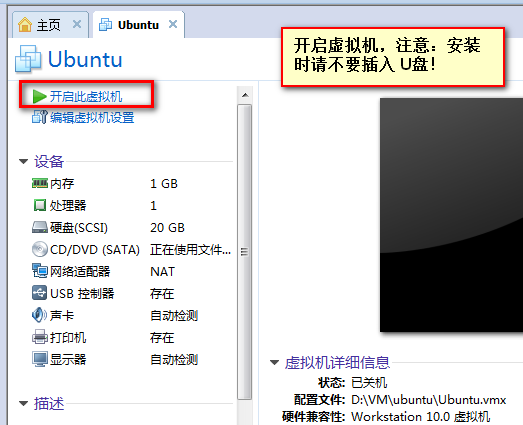This screenshot has height=425, width=523.
Task: Click the D:\VM\ubuntu\Ubuntu.vmx path
Action: 429,400
